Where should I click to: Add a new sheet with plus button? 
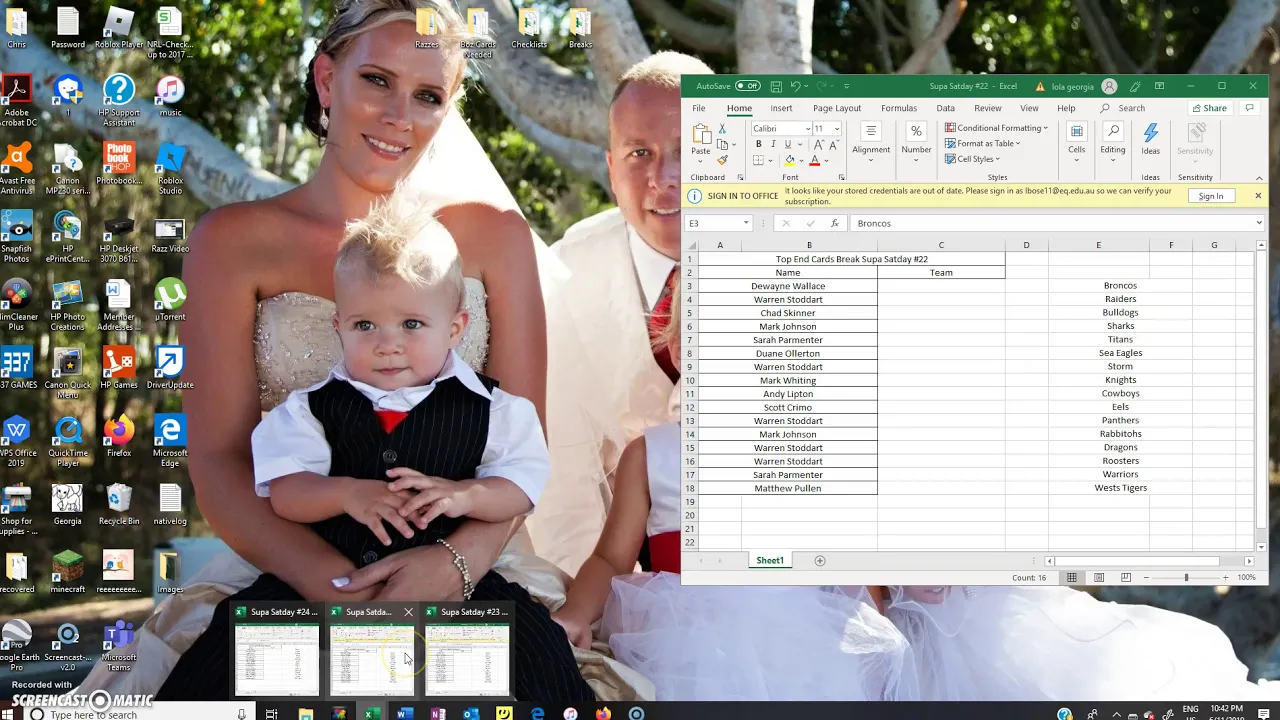click(820, 561)
